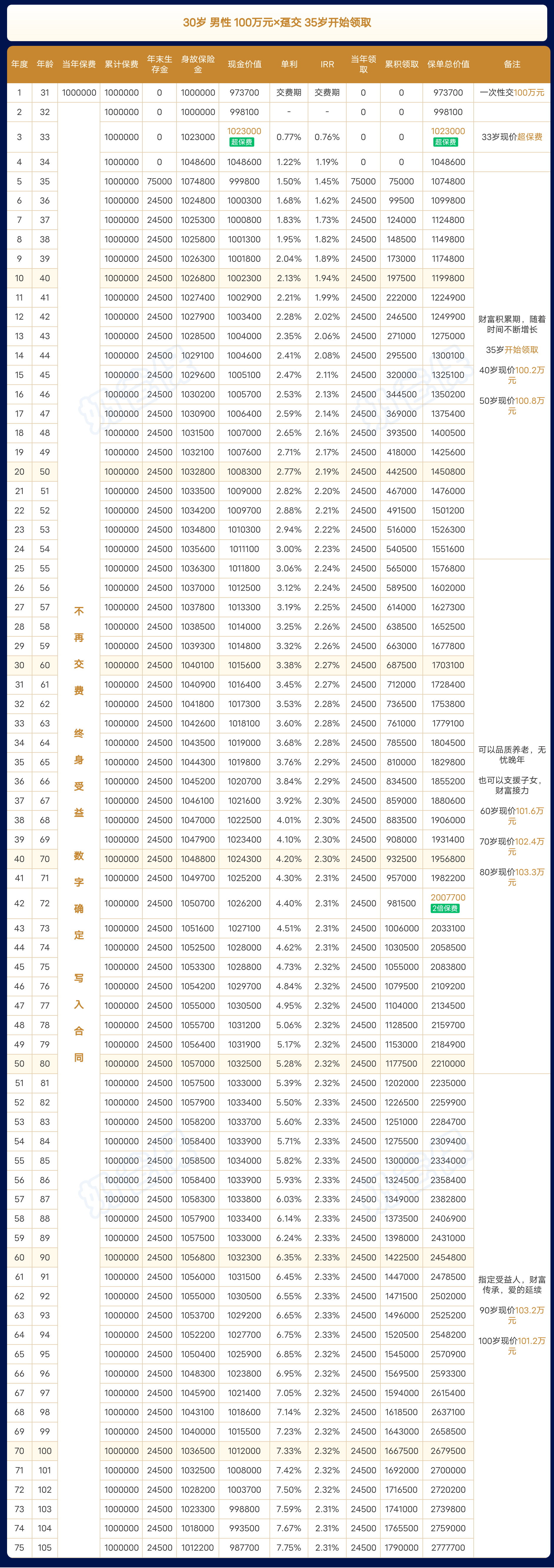This screenshot has height=1568, width=554.
Task: Click the 身故保险金 column header
Action: point(198,64)
